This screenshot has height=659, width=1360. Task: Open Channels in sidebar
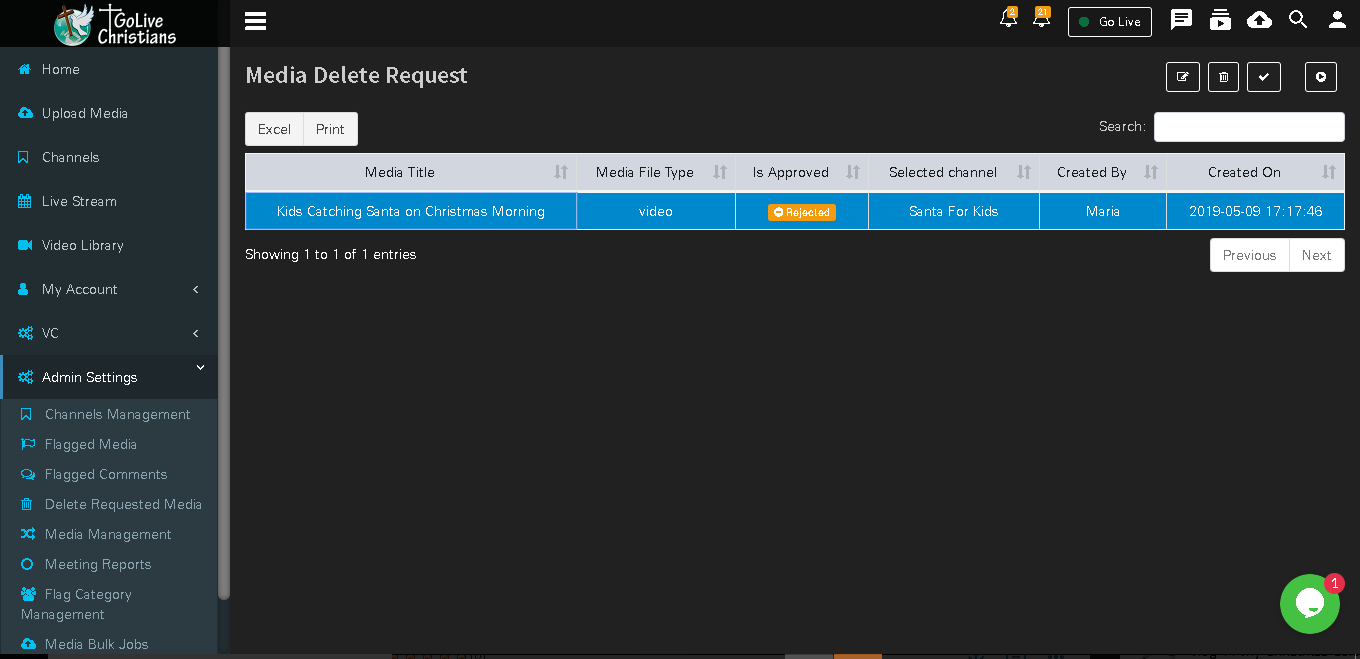pyautogui.click(x=108, y=157)
